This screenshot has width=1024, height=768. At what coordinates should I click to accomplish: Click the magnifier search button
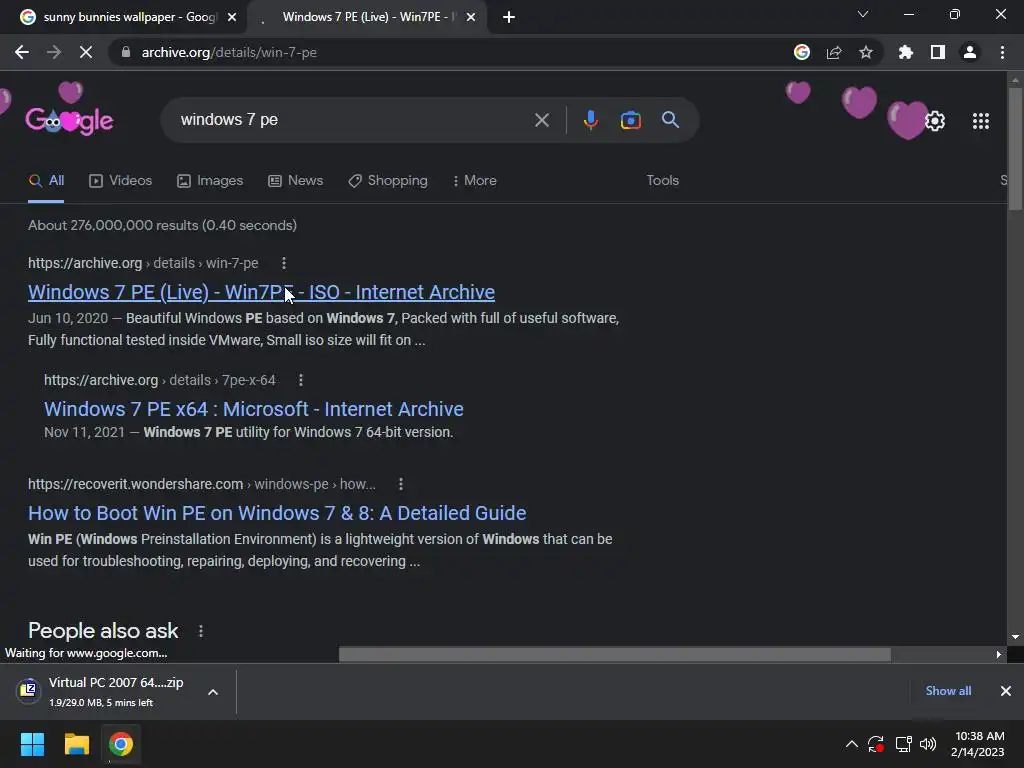pos(670,120)
